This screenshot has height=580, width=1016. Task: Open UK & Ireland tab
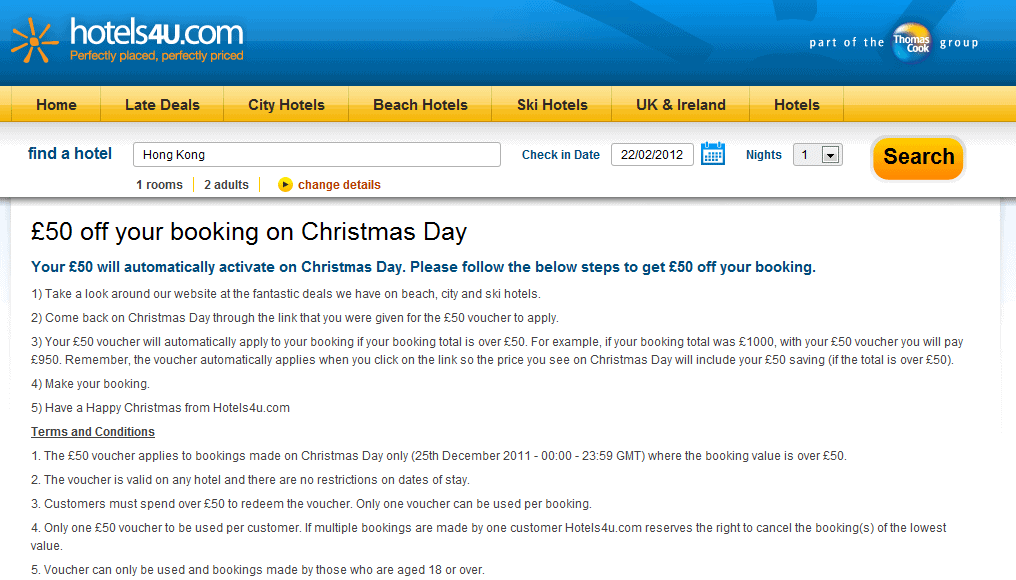pos(680,105)
